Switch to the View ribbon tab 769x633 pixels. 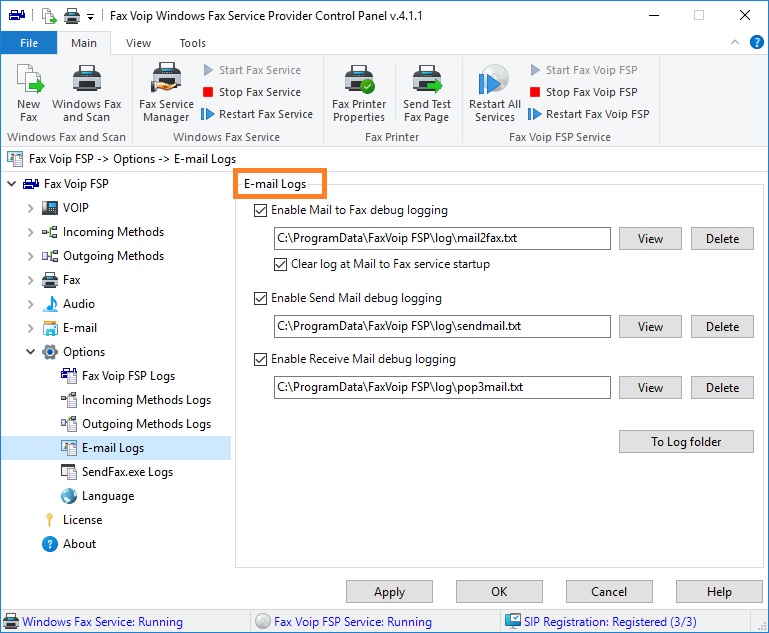[138, 43]
